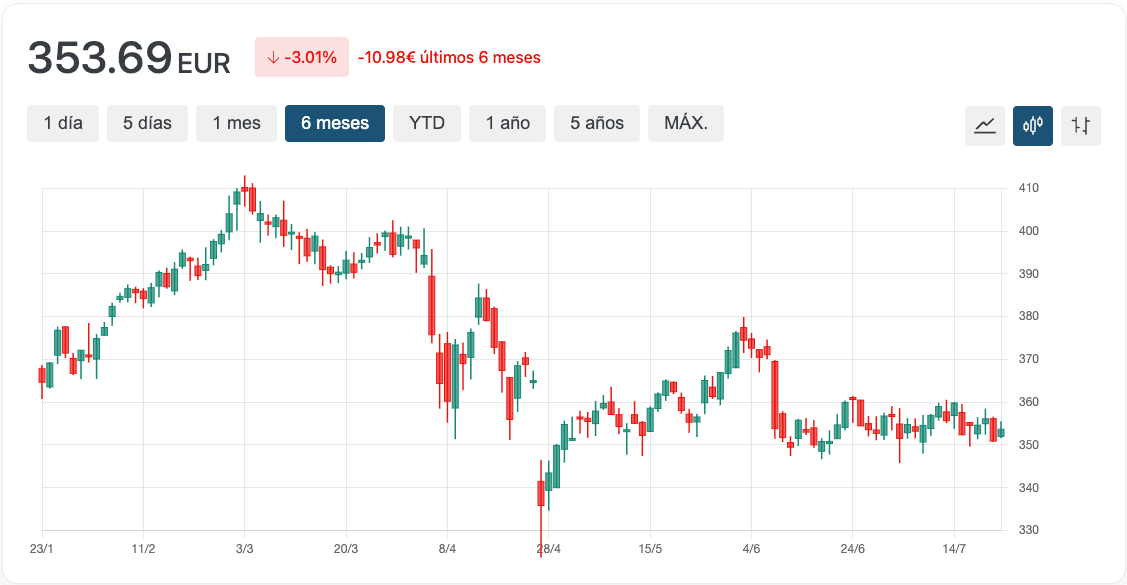Image resolution: width=1127 pixels, height=585 pixels.
Task: Switch to the line chart view
Action: pos(985,126)
